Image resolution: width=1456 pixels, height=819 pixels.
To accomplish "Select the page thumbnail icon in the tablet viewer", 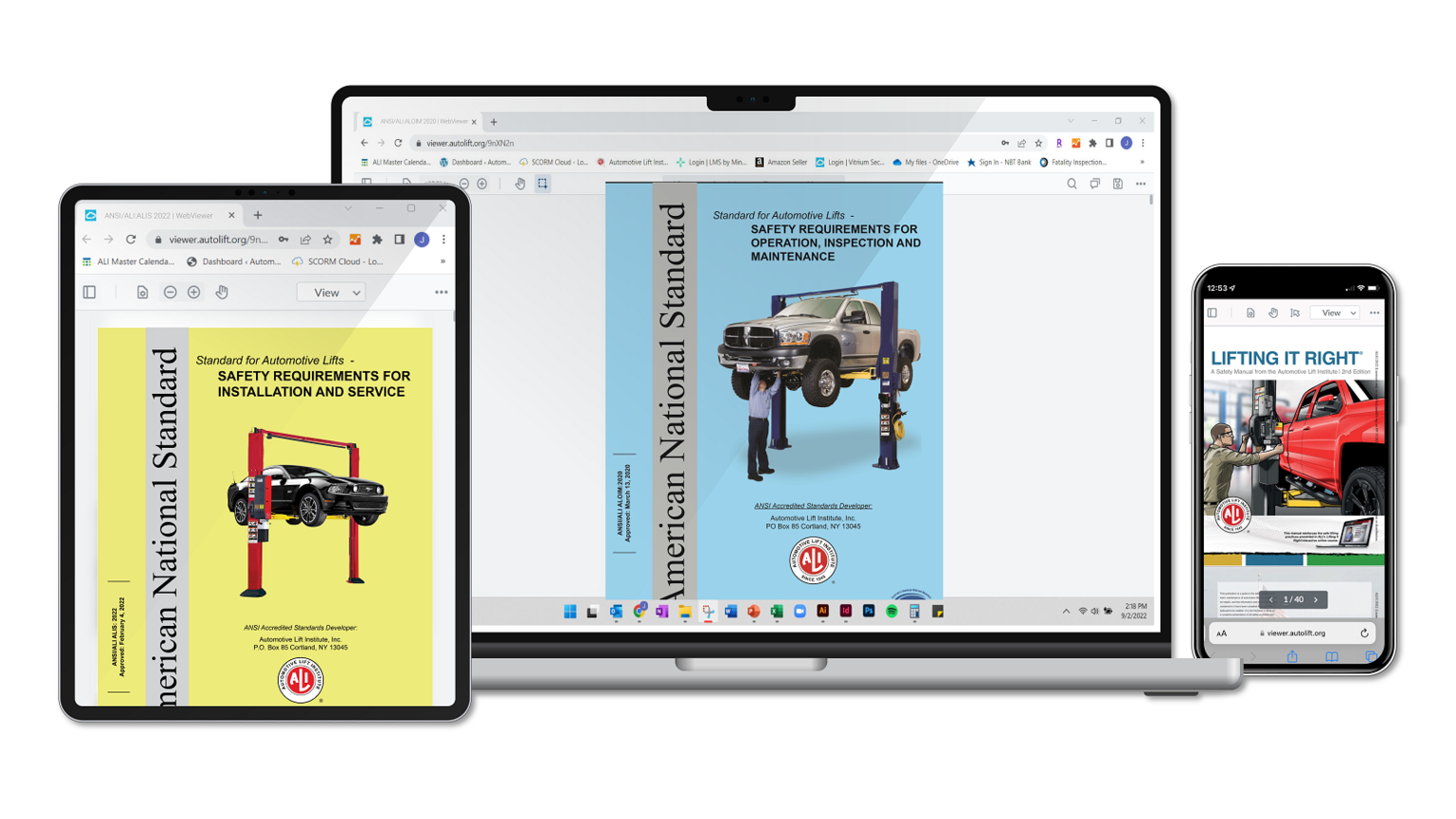I will 142,291.
